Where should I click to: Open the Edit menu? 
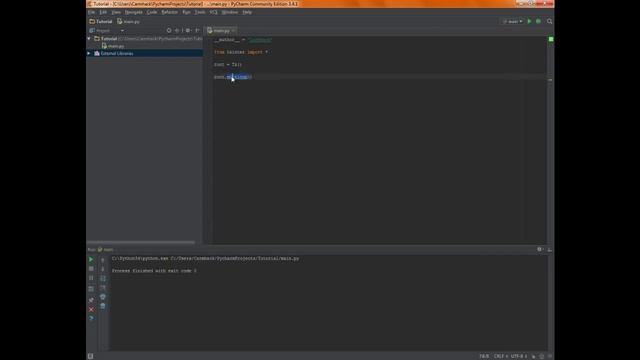[x=103, y=12]
